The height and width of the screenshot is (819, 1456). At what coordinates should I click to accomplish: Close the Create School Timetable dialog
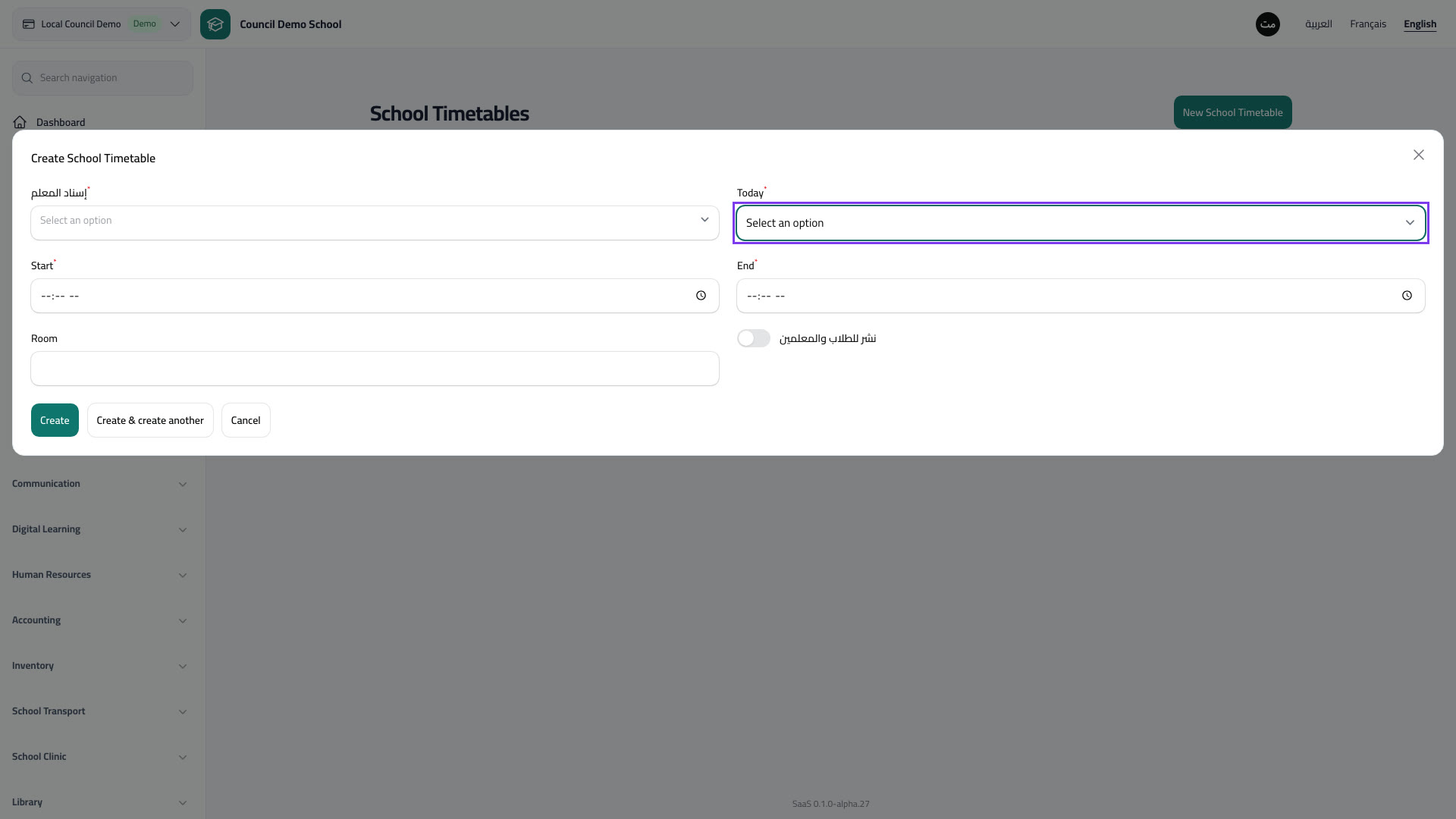click(x=1419, y=155)
